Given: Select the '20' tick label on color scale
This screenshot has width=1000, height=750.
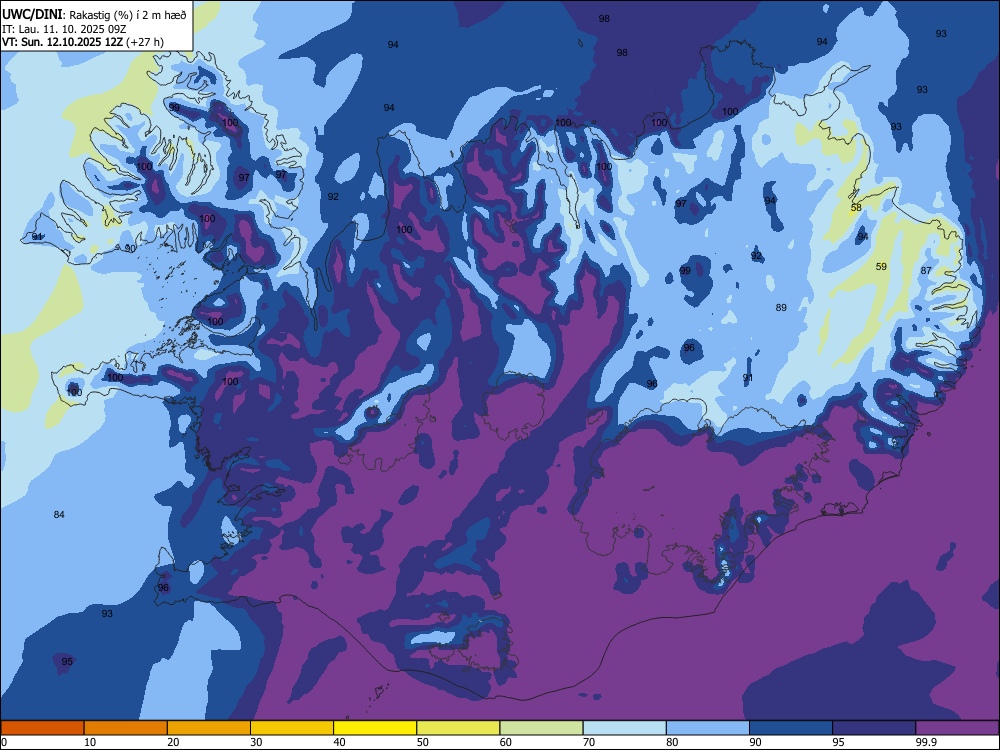Looking at the screenshot, I should coord(173,742).
